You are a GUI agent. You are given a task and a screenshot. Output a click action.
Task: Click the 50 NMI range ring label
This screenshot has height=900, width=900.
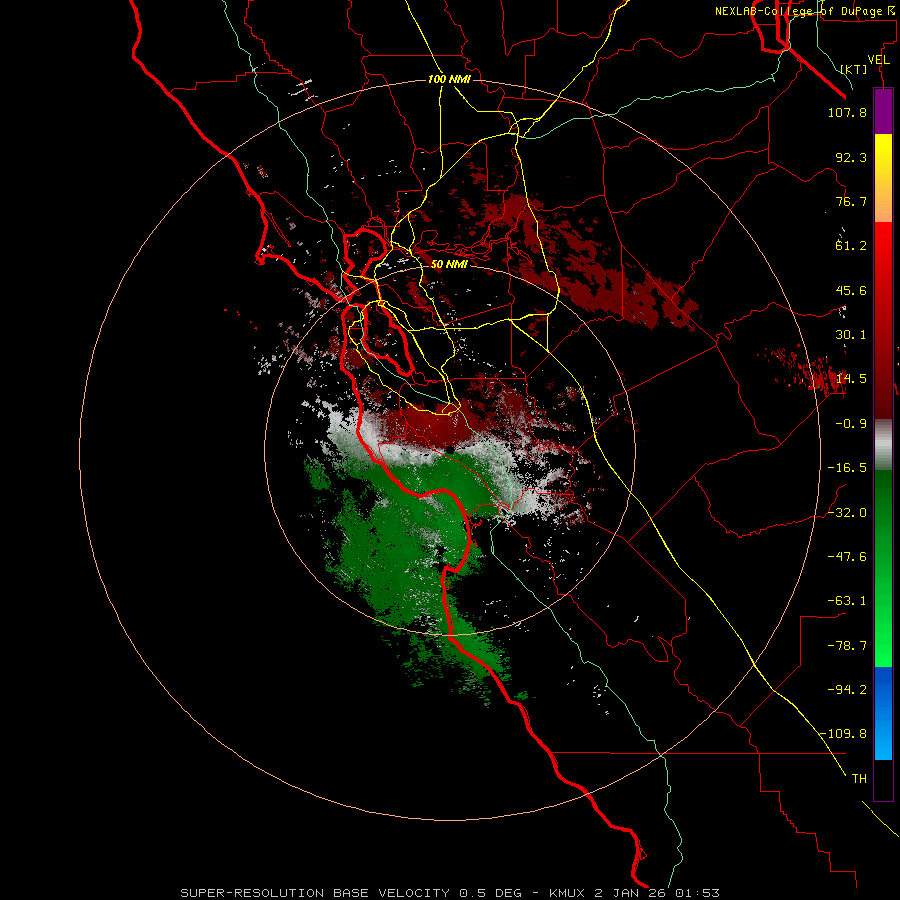[x=449, y=264]
